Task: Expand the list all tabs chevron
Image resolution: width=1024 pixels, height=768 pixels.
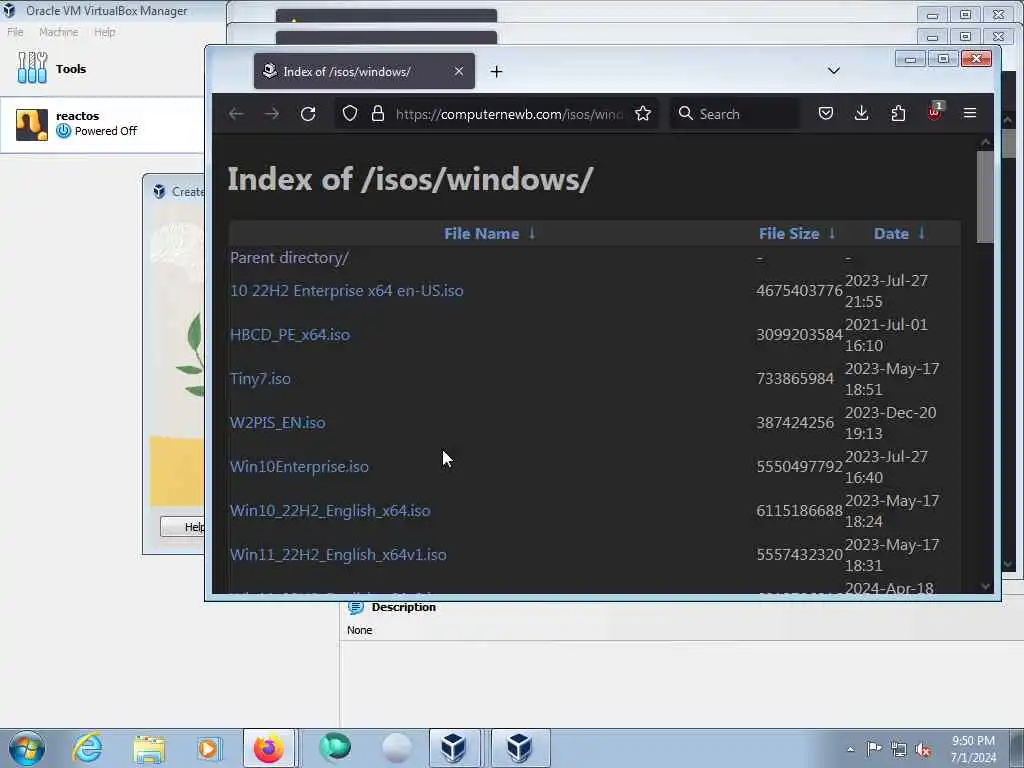Action: (x=833, y=71)
